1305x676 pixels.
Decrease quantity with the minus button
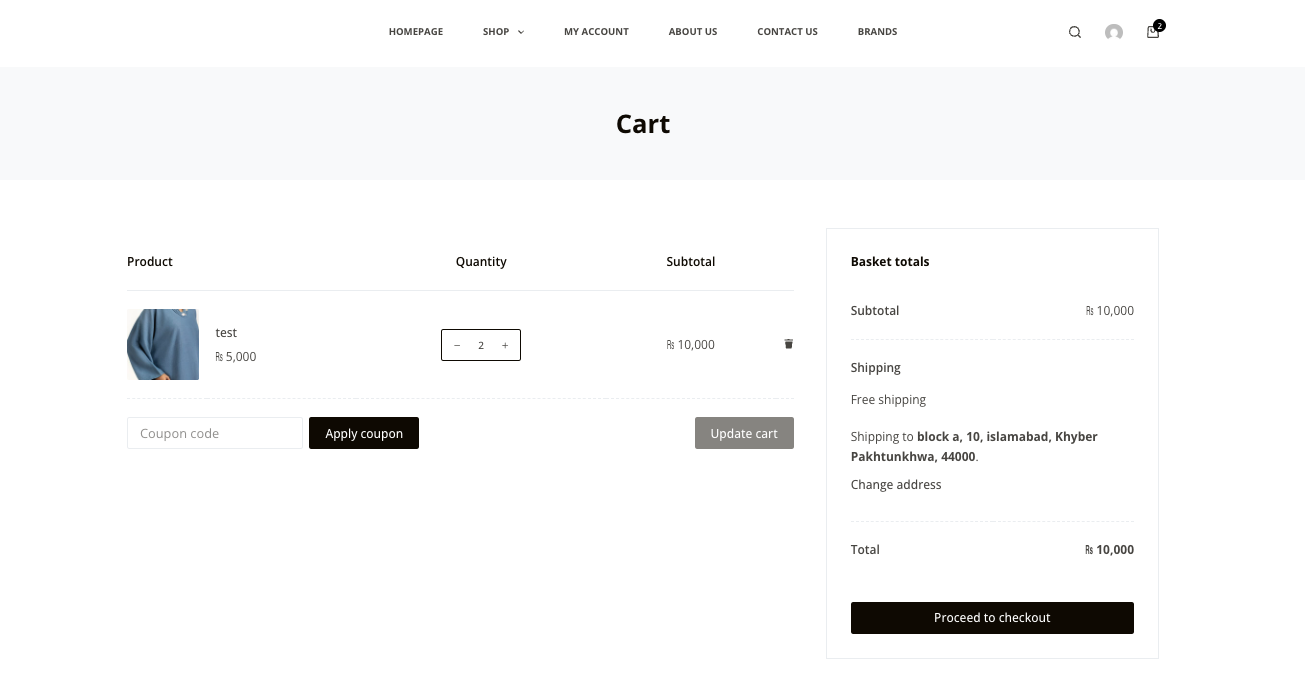click(x=457, y=345)
